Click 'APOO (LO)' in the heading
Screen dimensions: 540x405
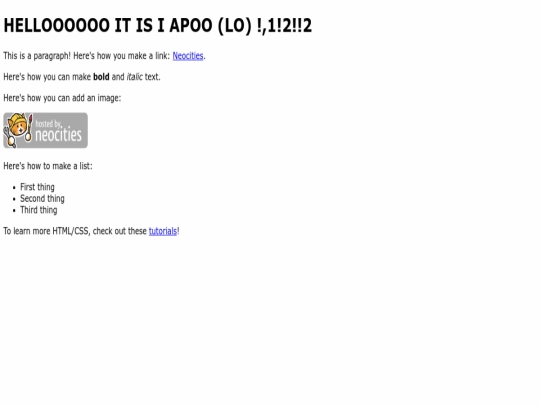point(211,25)
